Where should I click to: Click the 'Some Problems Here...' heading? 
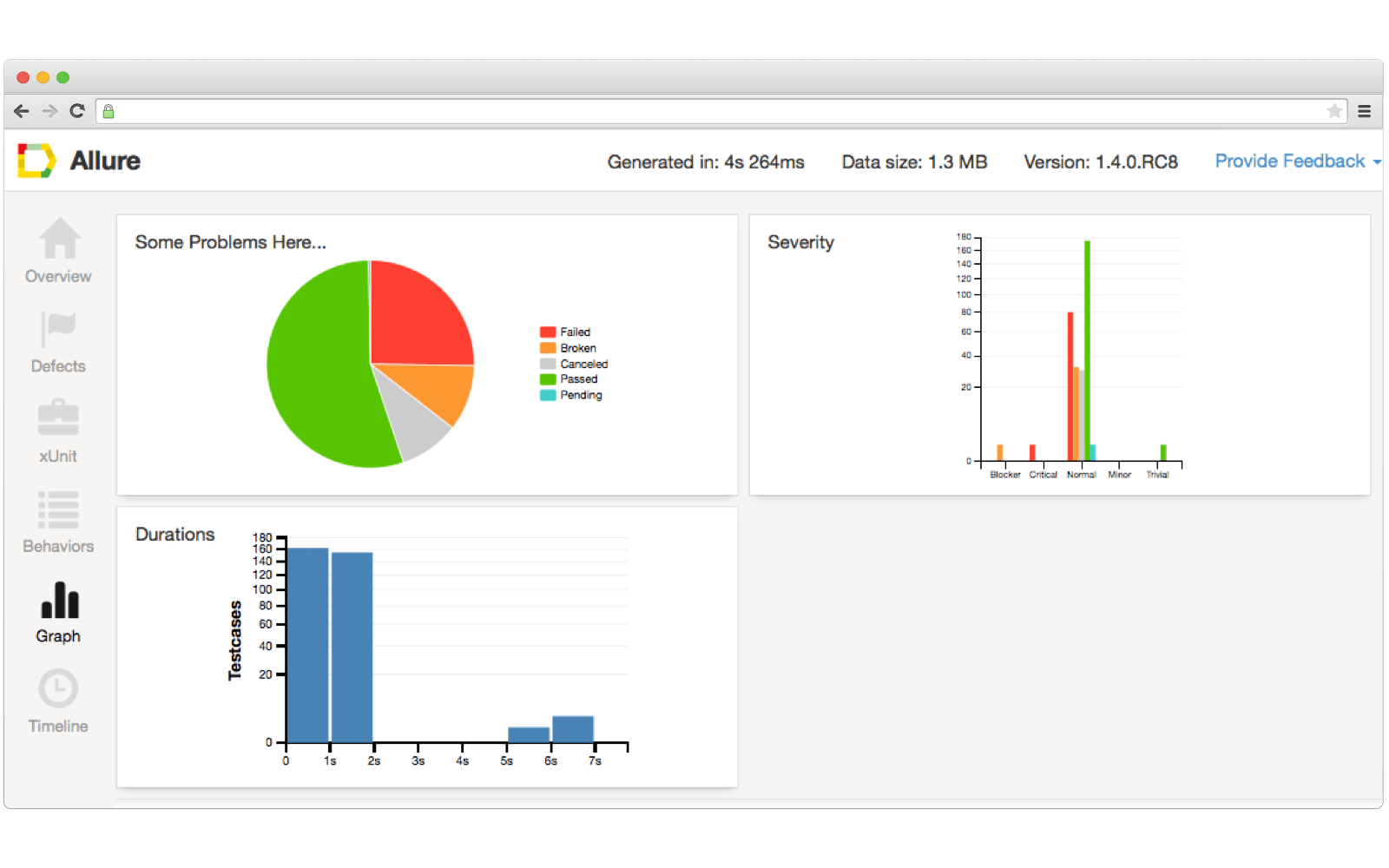[x=231, y=242]
